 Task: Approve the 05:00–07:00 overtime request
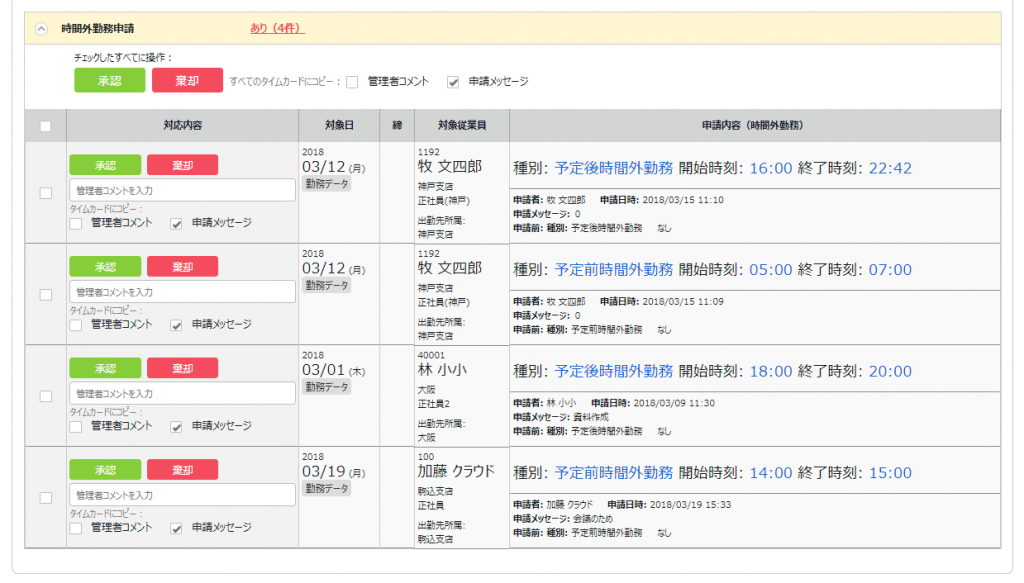click(x=105, y=266)
